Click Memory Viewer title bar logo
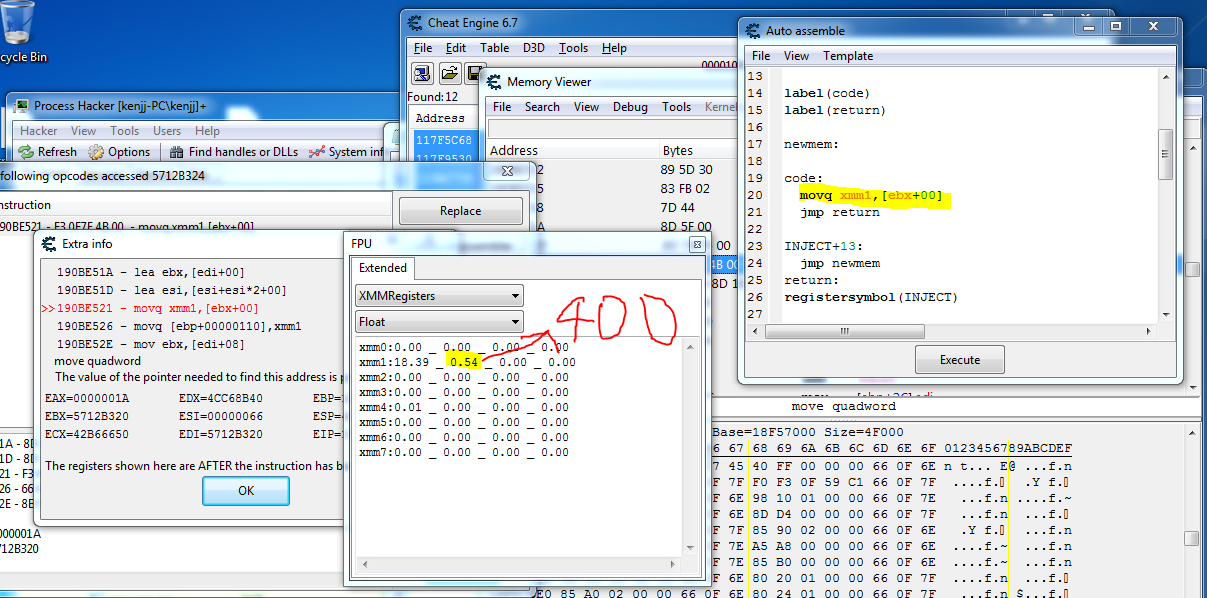 494,82
